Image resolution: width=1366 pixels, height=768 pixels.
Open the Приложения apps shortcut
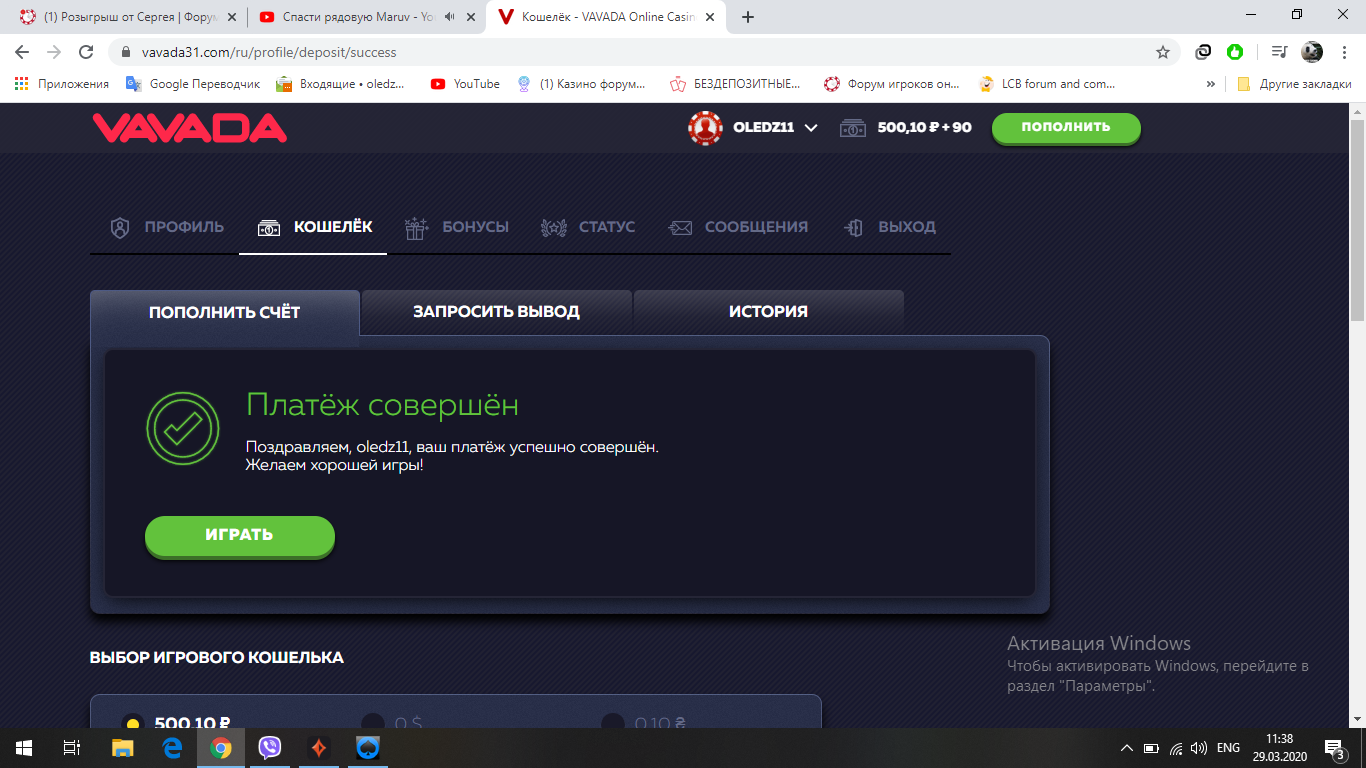tap(62, 84)
